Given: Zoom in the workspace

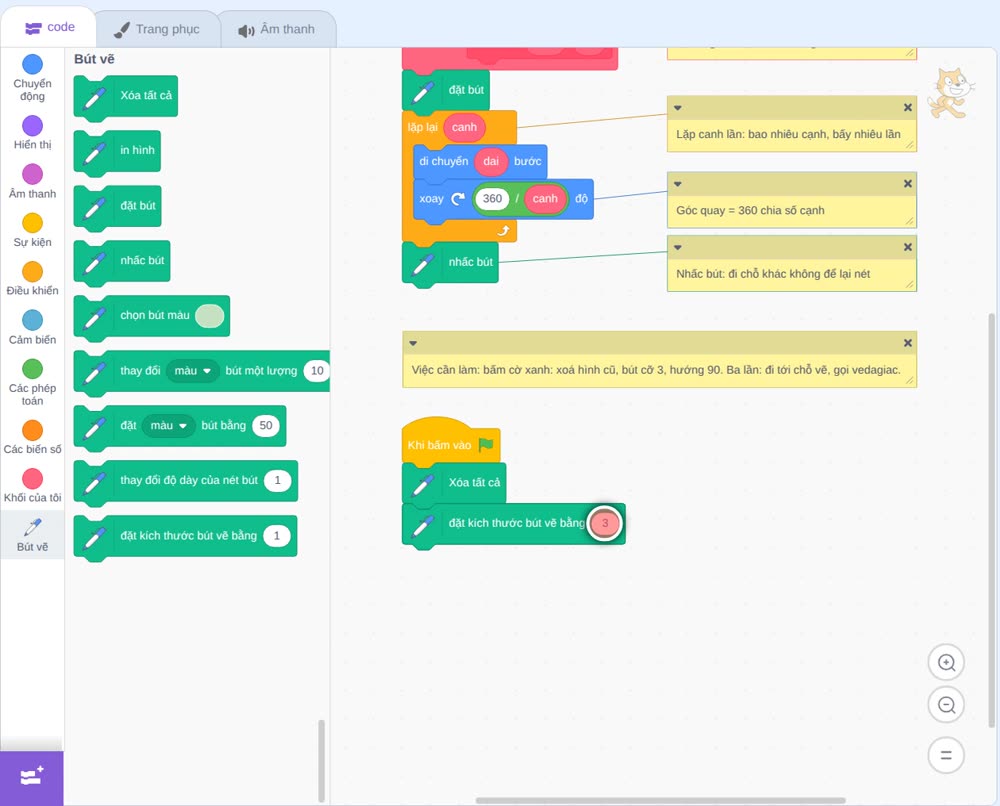Looking at the screenshot, I should [x=946, y=663].
